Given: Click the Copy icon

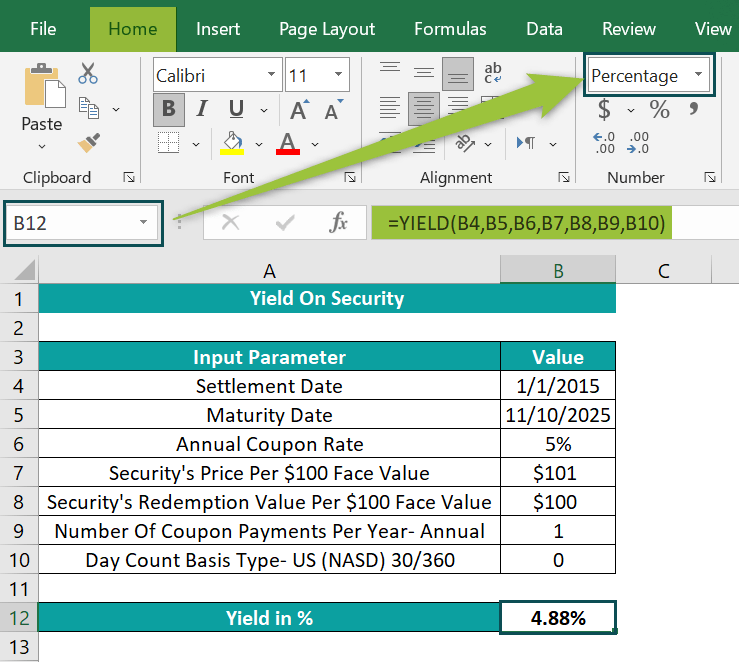Looking at the screenshot, I should point(89,108).
